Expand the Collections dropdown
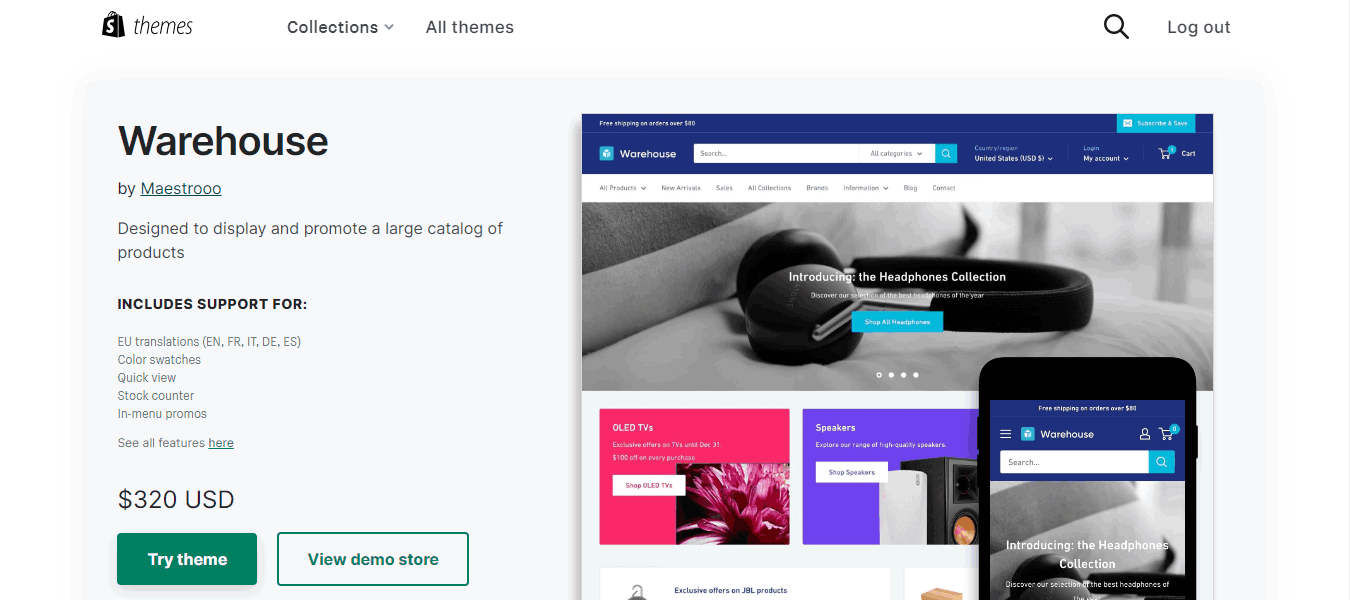 [340, 27]
